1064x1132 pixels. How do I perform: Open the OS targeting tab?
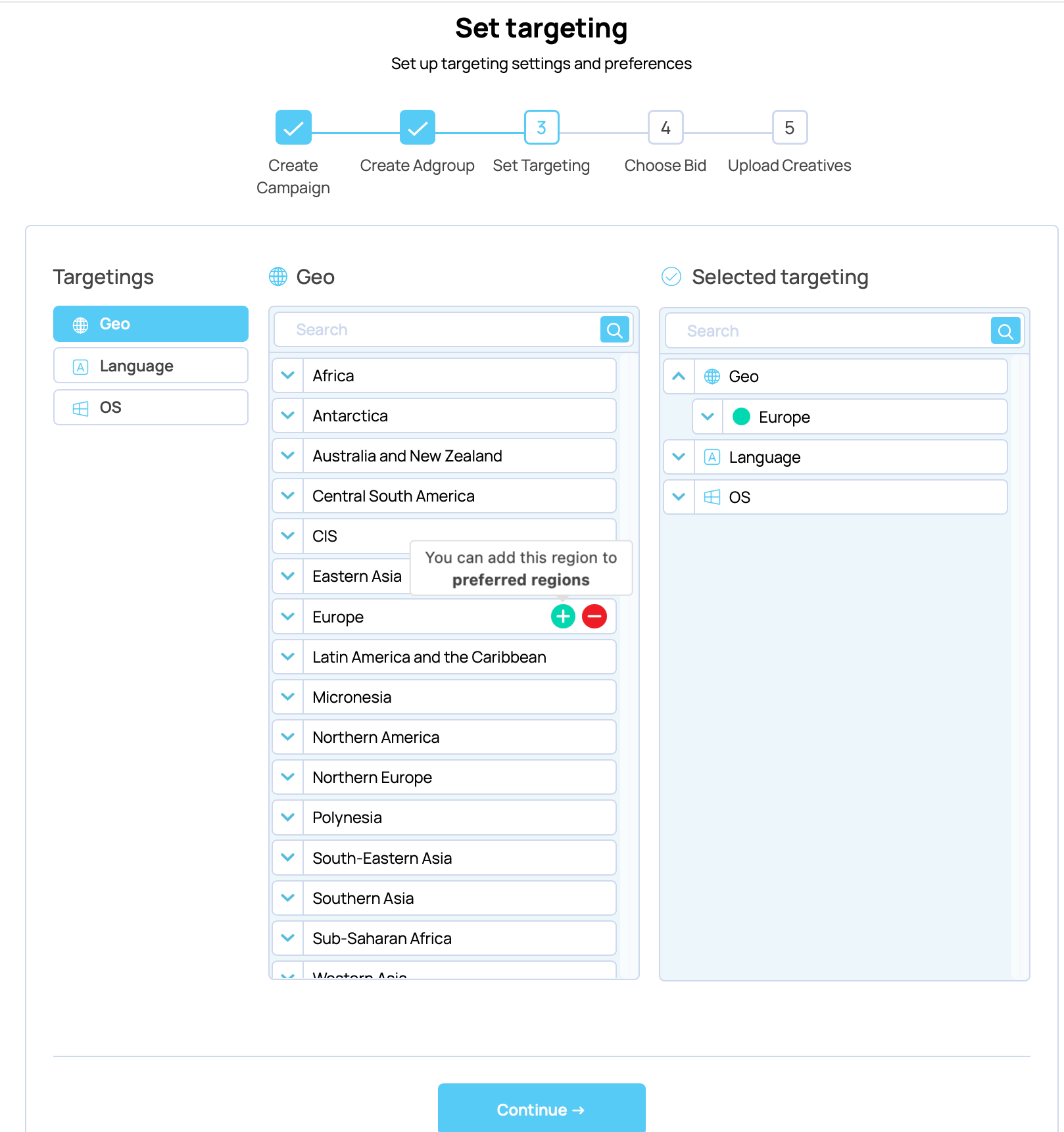coord(151,408)
